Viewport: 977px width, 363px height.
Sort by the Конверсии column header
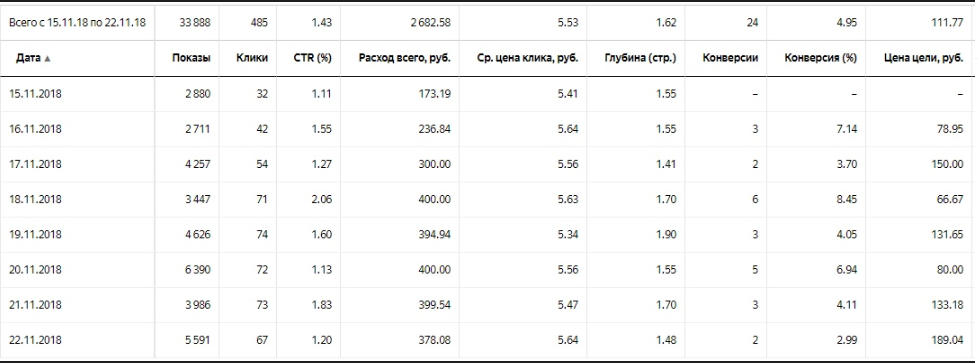[730, 58]
